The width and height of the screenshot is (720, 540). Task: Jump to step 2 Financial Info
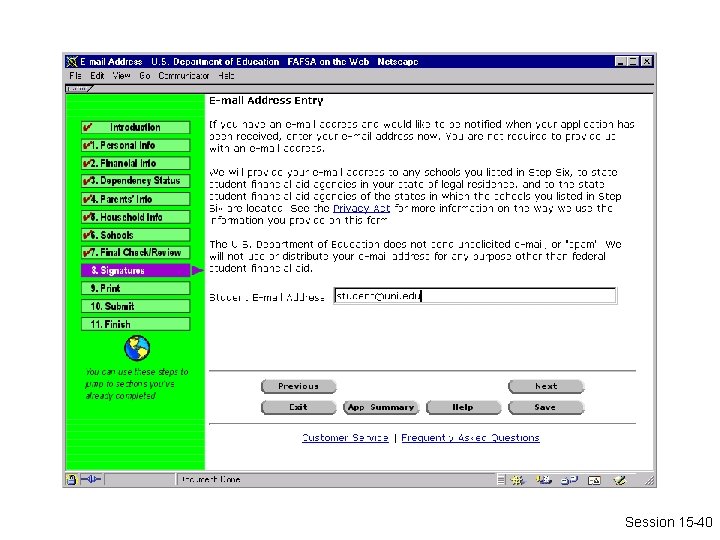click(x=135, y=163)
